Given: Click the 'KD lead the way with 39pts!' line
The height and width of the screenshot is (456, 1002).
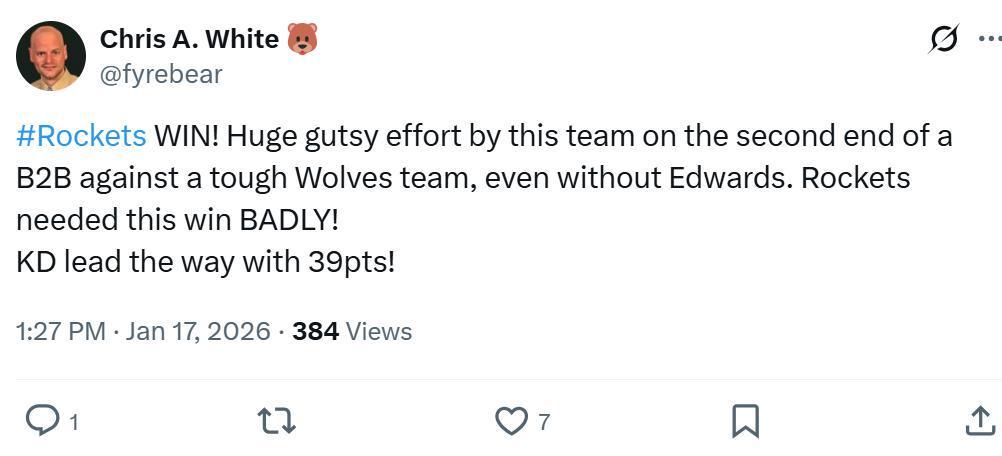Looking at the screenshot, I should (x=205, y=262).
